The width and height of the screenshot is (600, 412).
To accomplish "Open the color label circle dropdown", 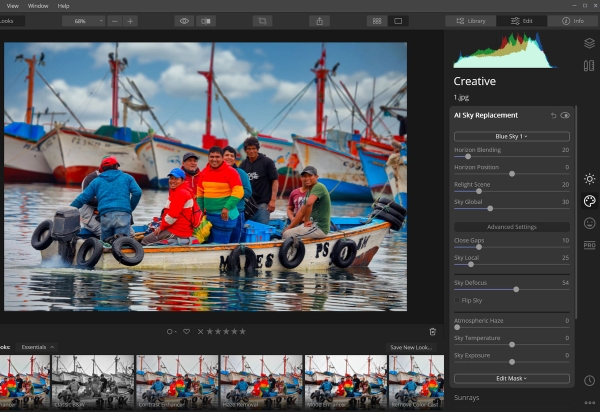I will pyautogui.click(x=171, y=331).
